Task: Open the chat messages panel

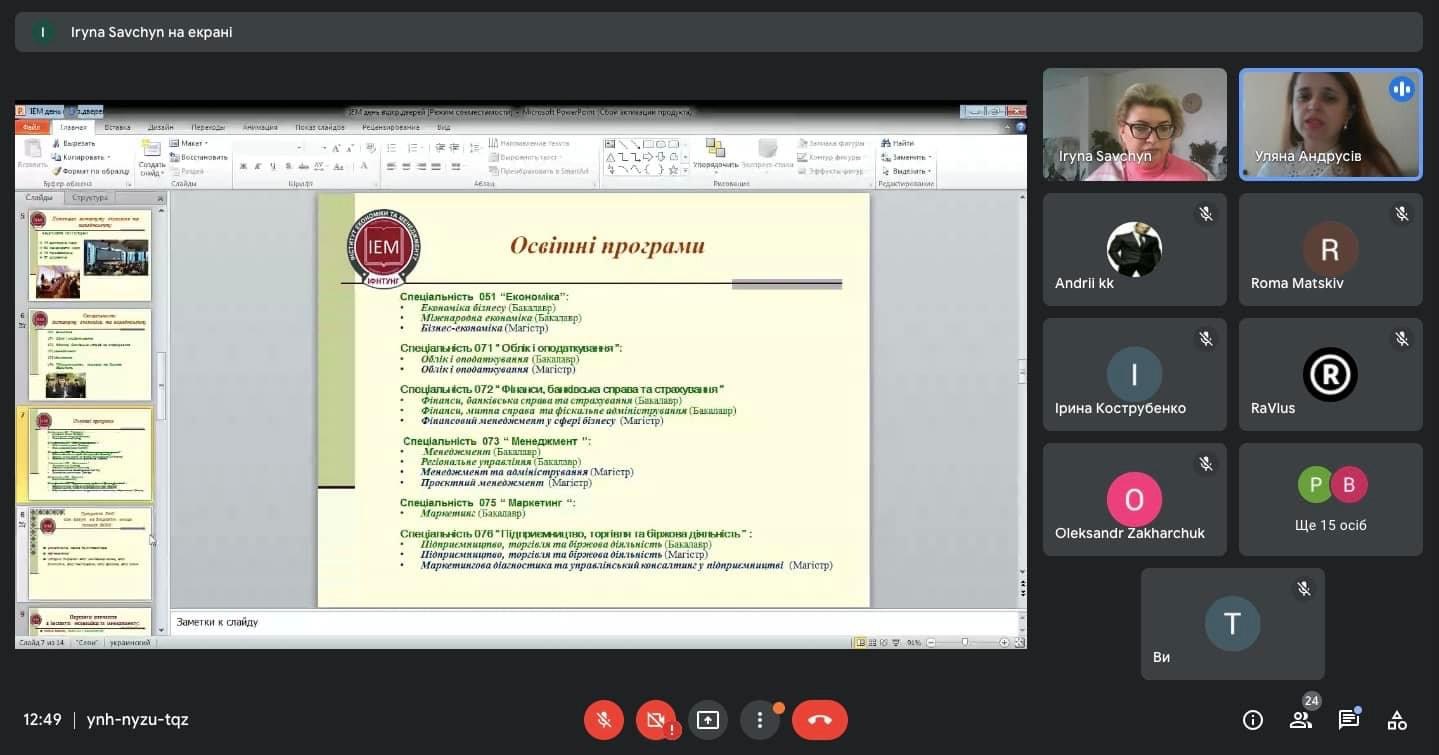Action: pos(1348,720)
